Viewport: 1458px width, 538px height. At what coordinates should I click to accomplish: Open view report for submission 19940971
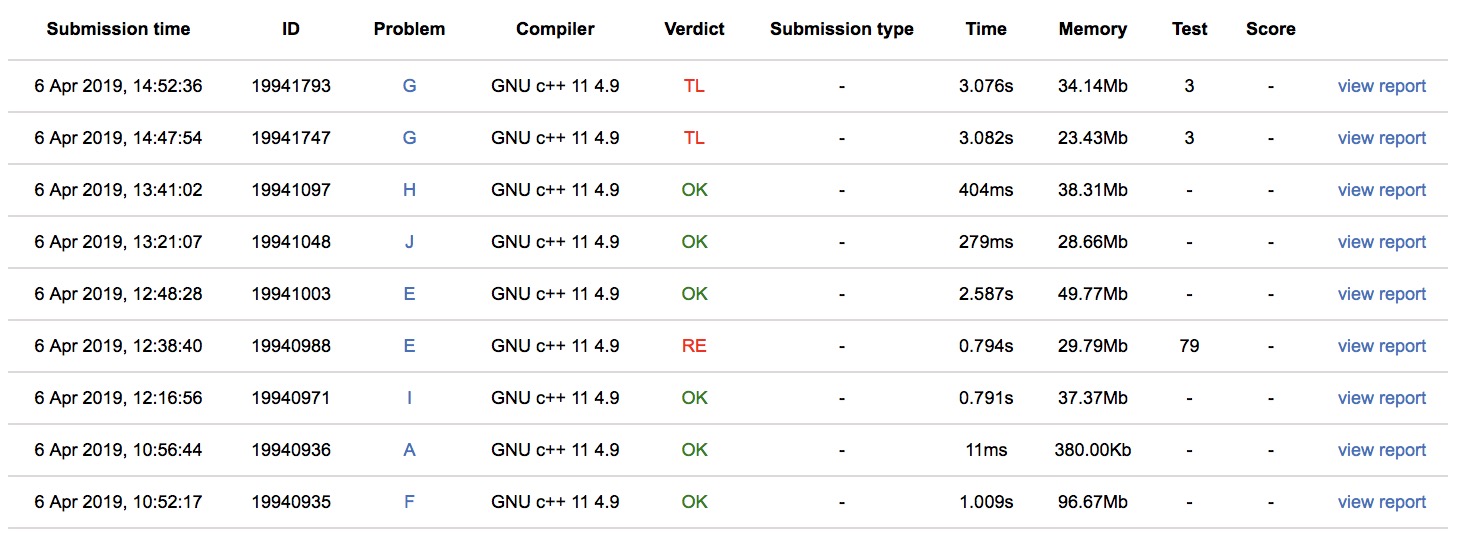1381,398
